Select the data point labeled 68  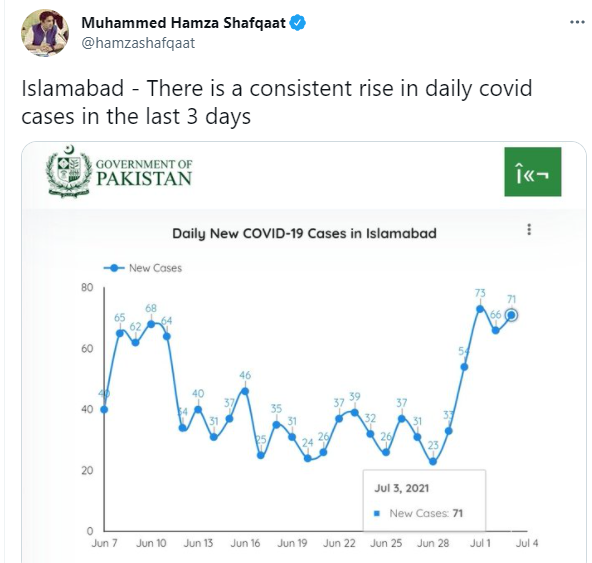click(x=151, y=324)
